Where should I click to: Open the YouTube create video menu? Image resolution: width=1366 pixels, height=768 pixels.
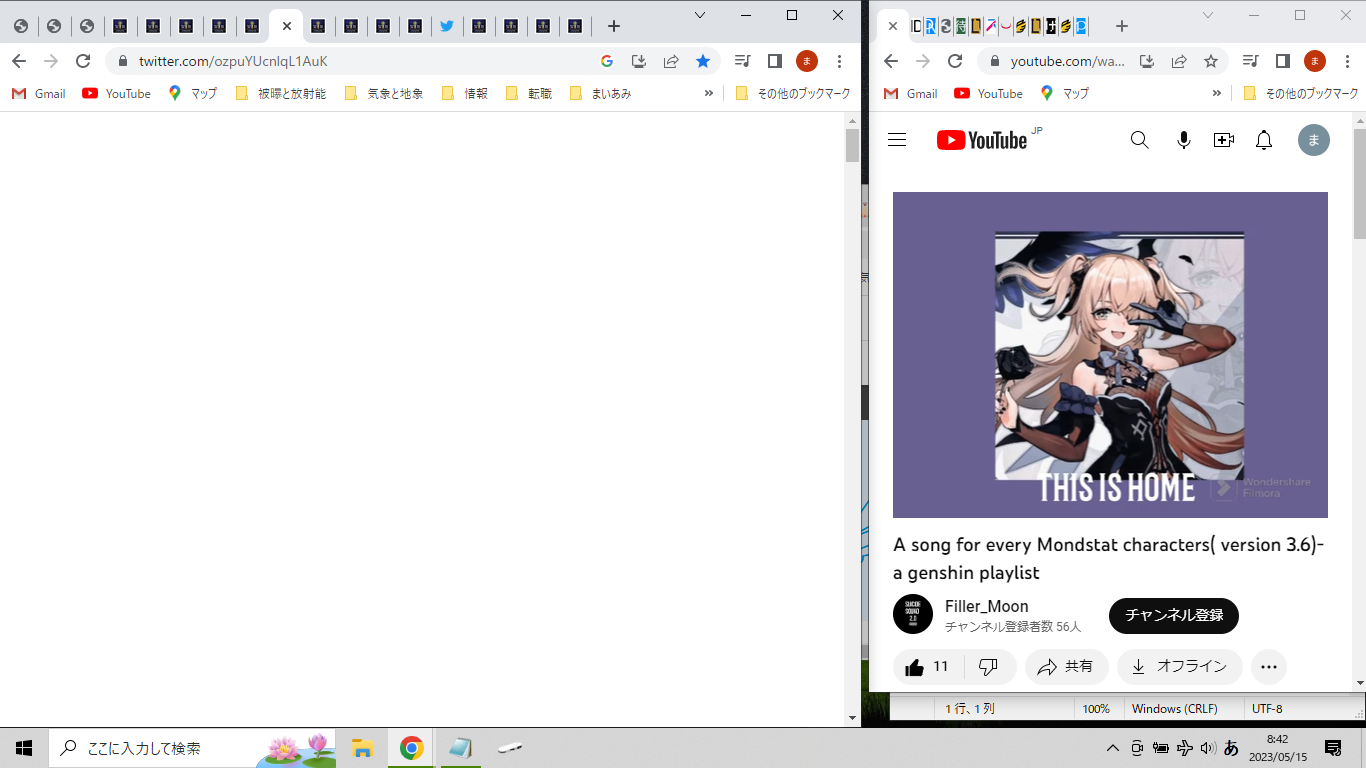coord(1224,140)
